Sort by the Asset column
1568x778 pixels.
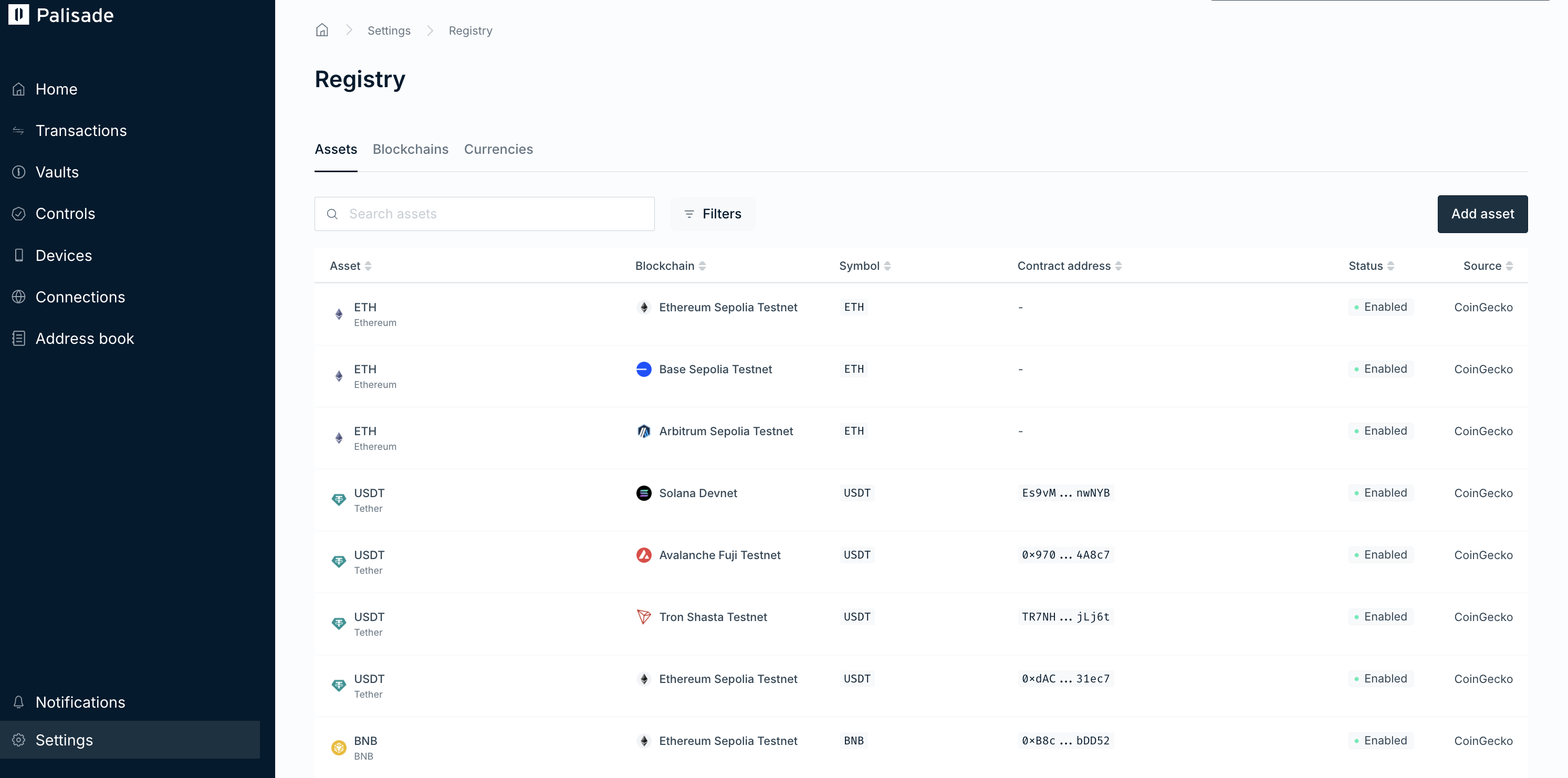[x=351, y=266]
